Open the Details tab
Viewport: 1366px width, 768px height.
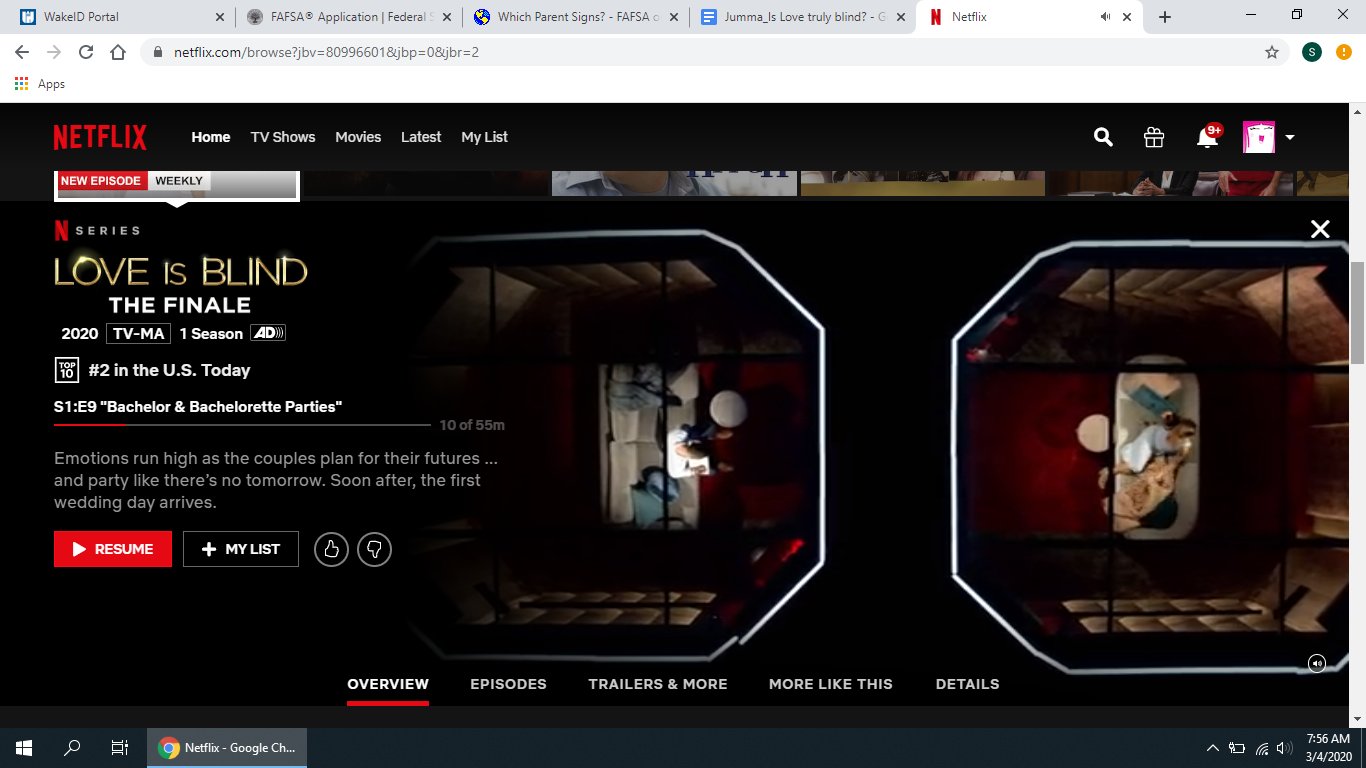coord(967,684)
